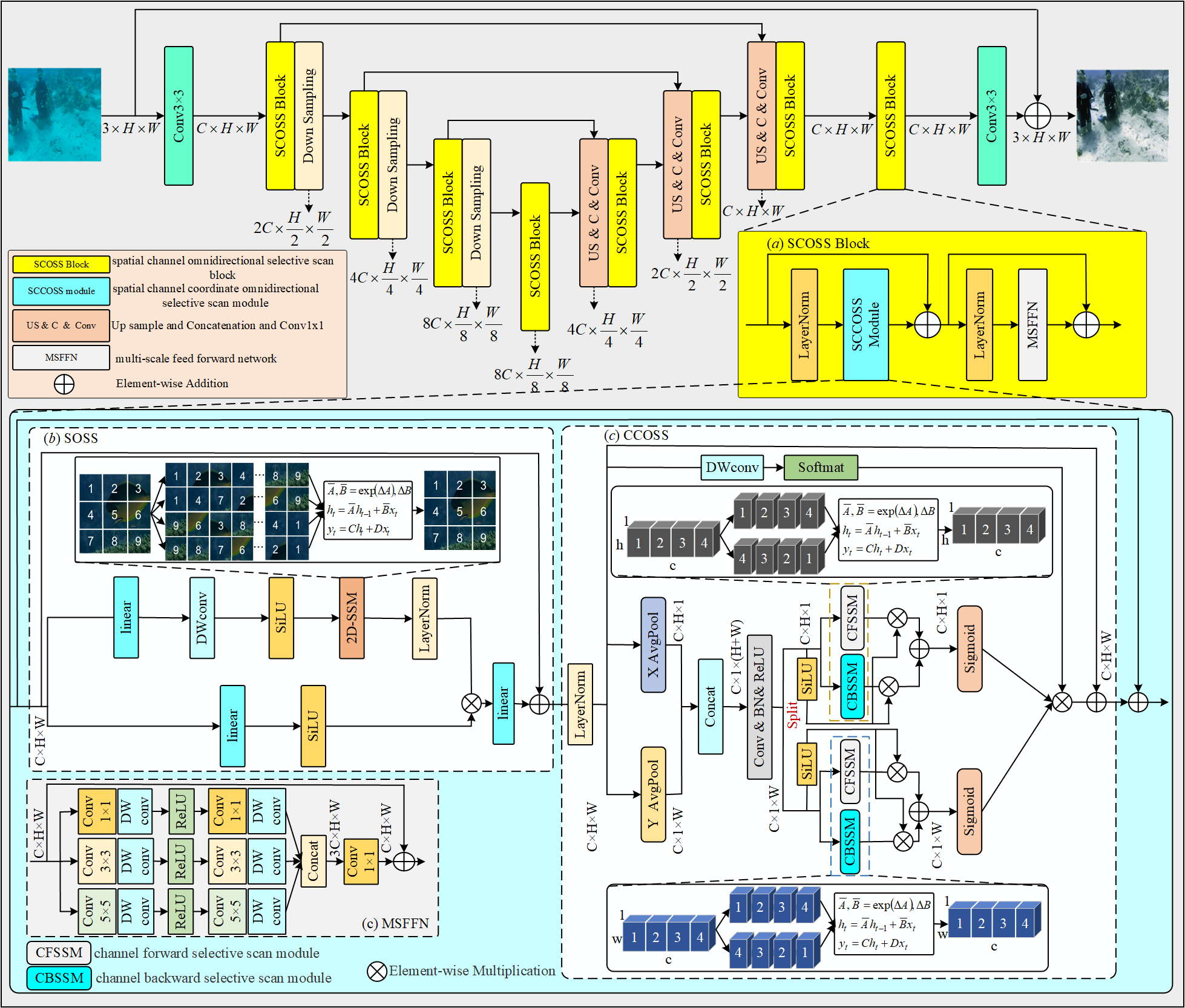This screenshot has height=1008, width=1185.
Task: Click the SCOSS Block yellow legend swatch
Action: coord(61,264)
